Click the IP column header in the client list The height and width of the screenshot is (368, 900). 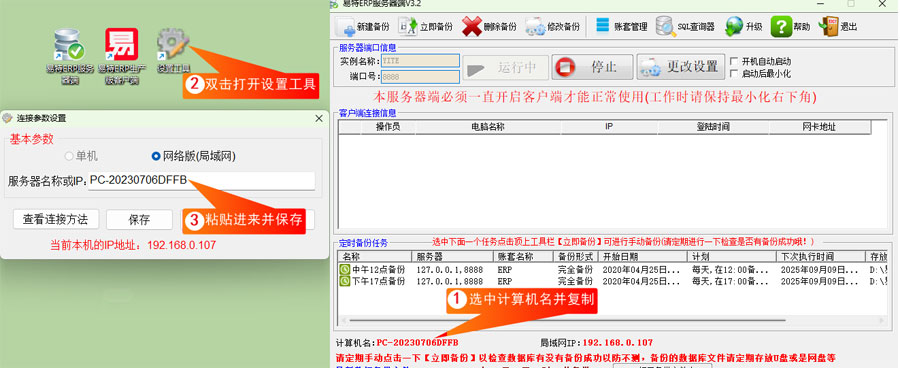(610, 127)
